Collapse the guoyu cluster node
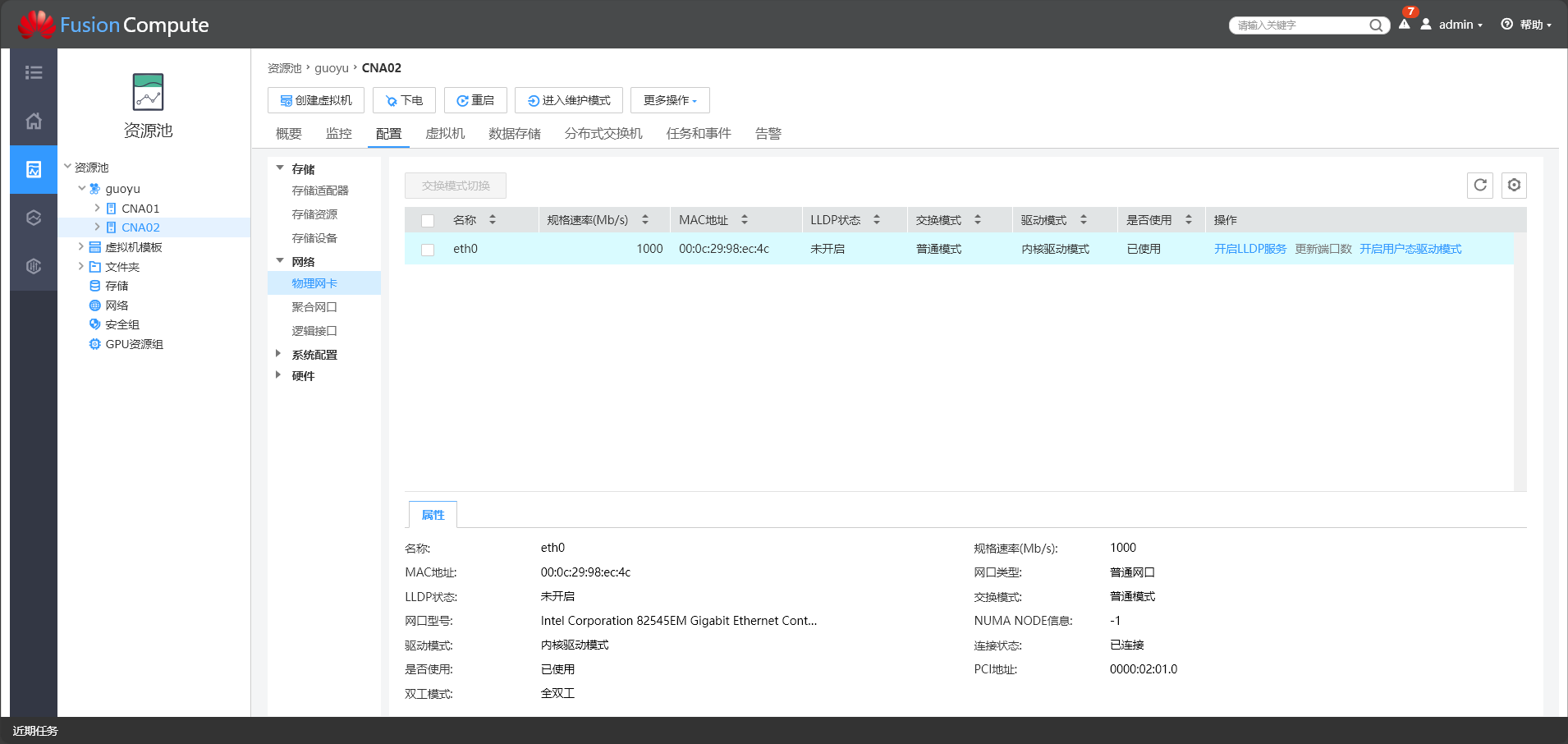 click(82, 188)
